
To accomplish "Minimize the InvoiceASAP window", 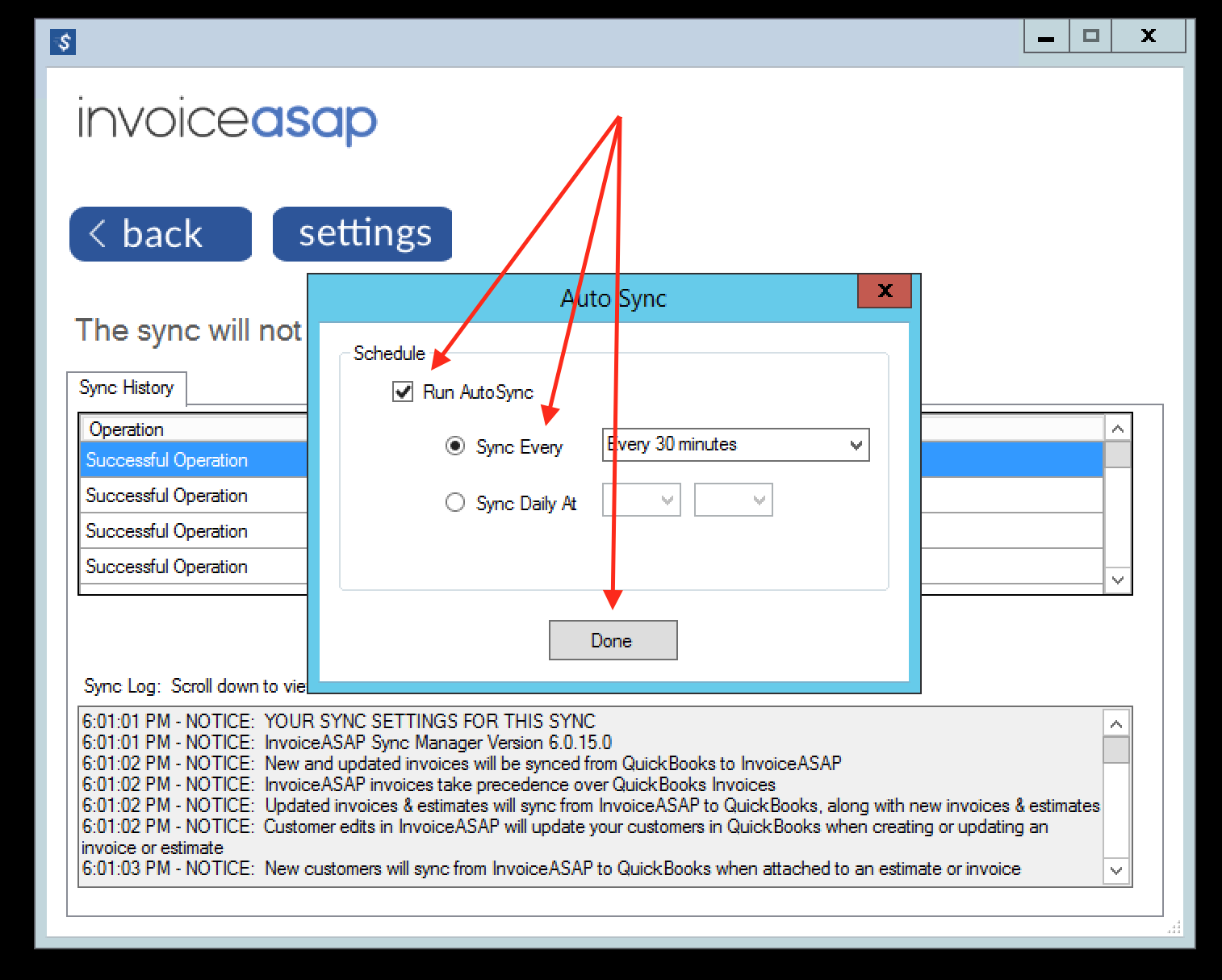I will click(x=1046, y=36).
